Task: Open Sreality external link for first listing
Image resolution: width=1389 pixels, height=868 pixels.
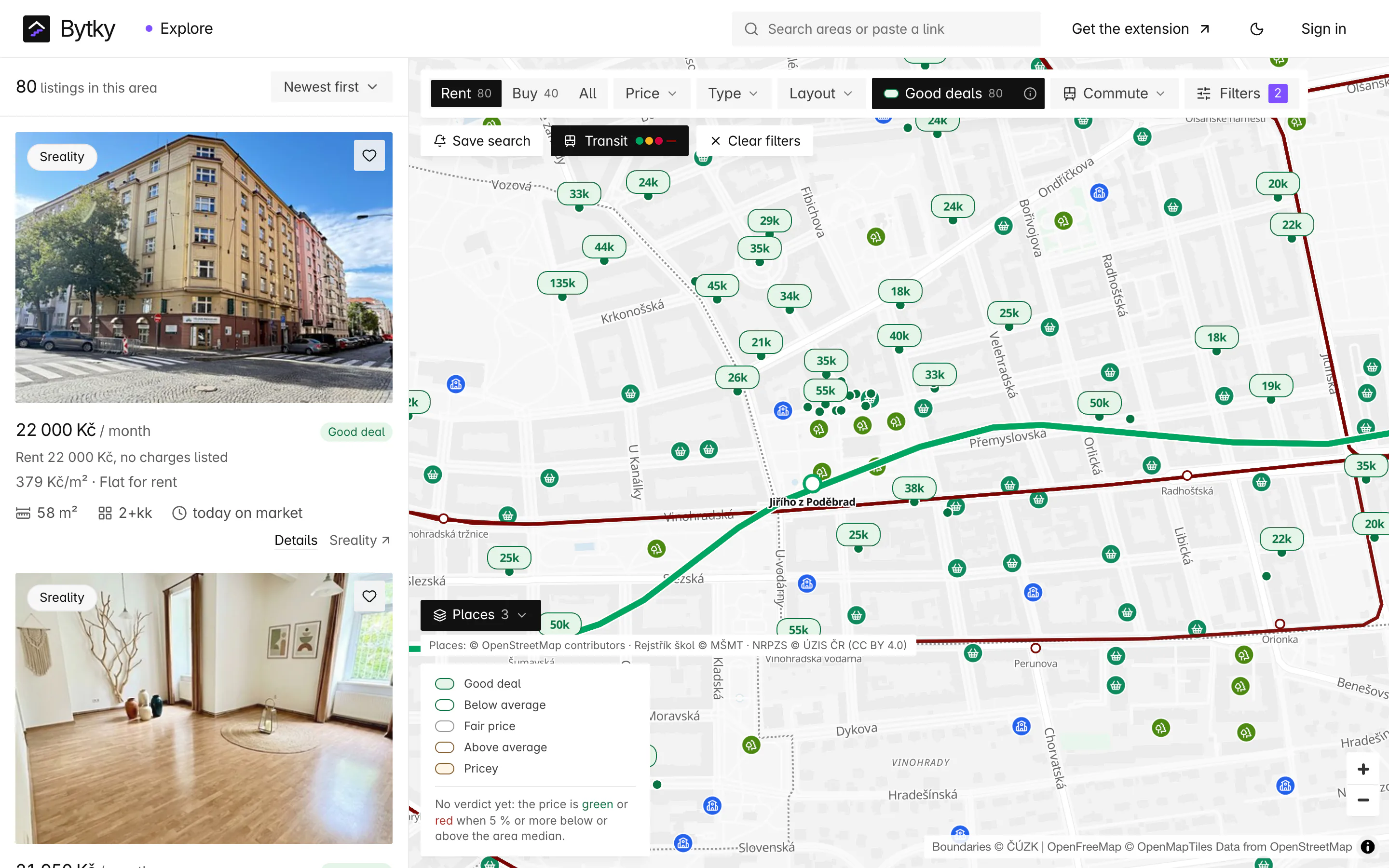Action: pyautogui.click(x=360, y=540)
